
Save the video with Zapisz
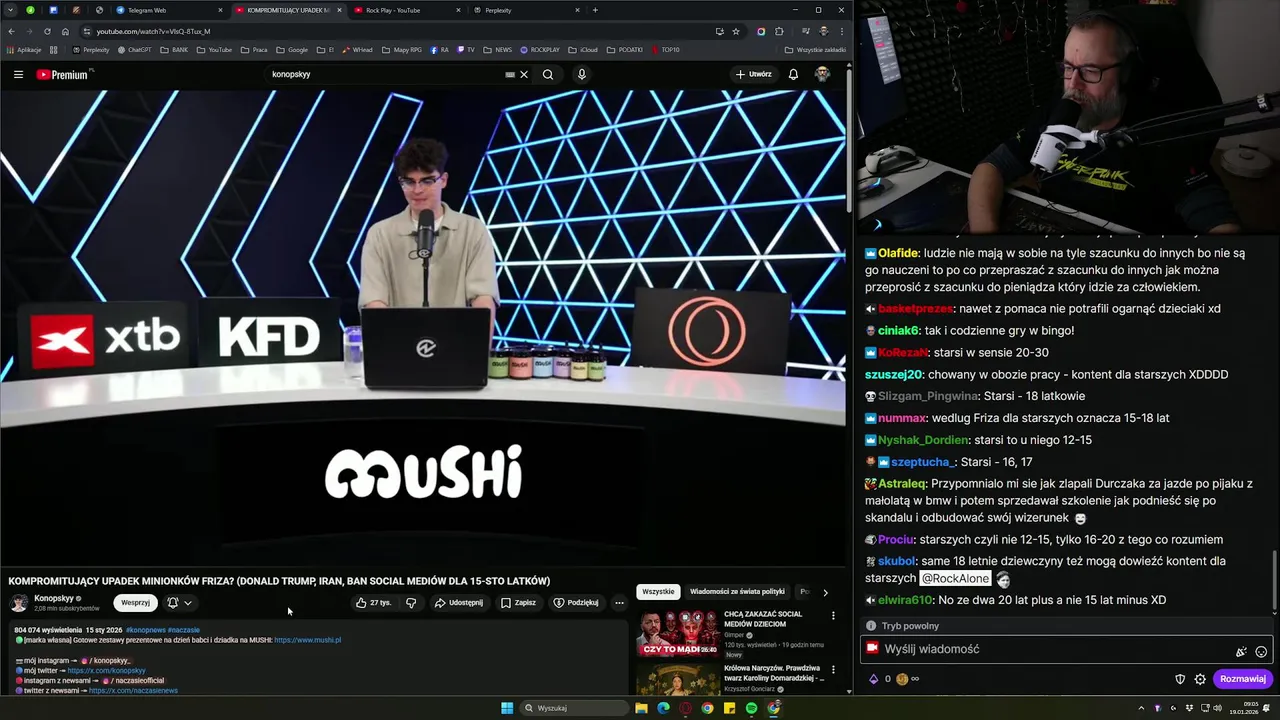[x=519, y=603]
